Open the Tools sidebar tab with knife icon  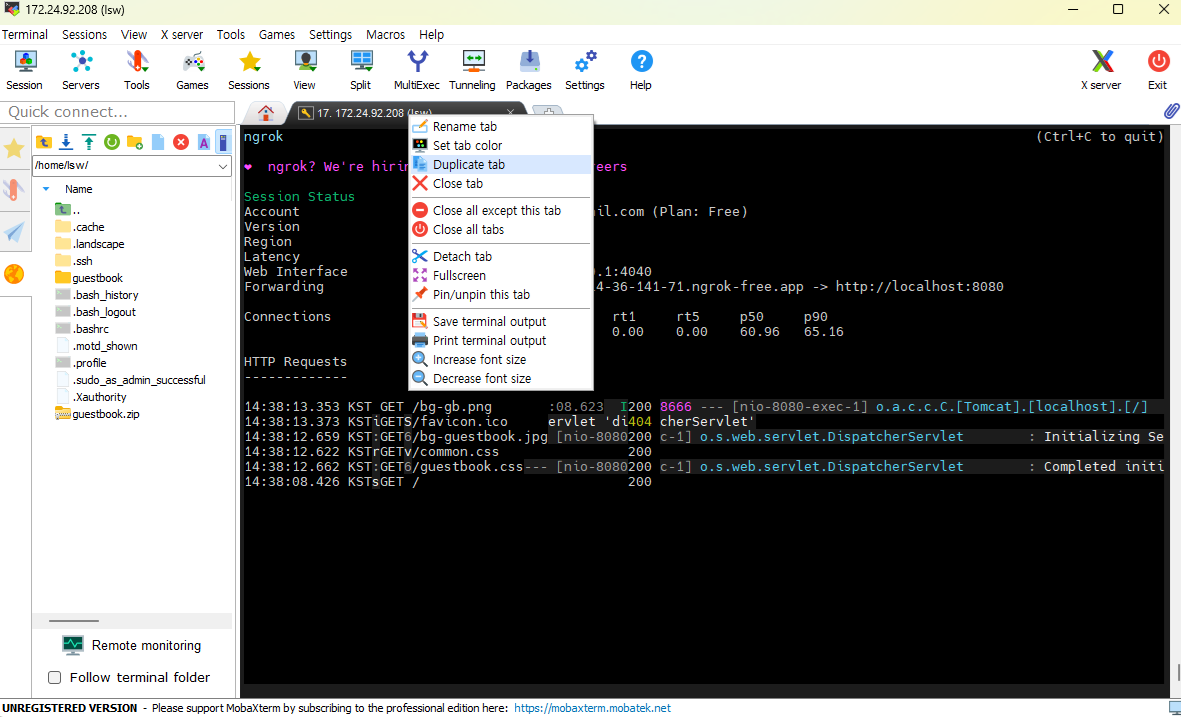pyautogui.click(x=14, y=190)
